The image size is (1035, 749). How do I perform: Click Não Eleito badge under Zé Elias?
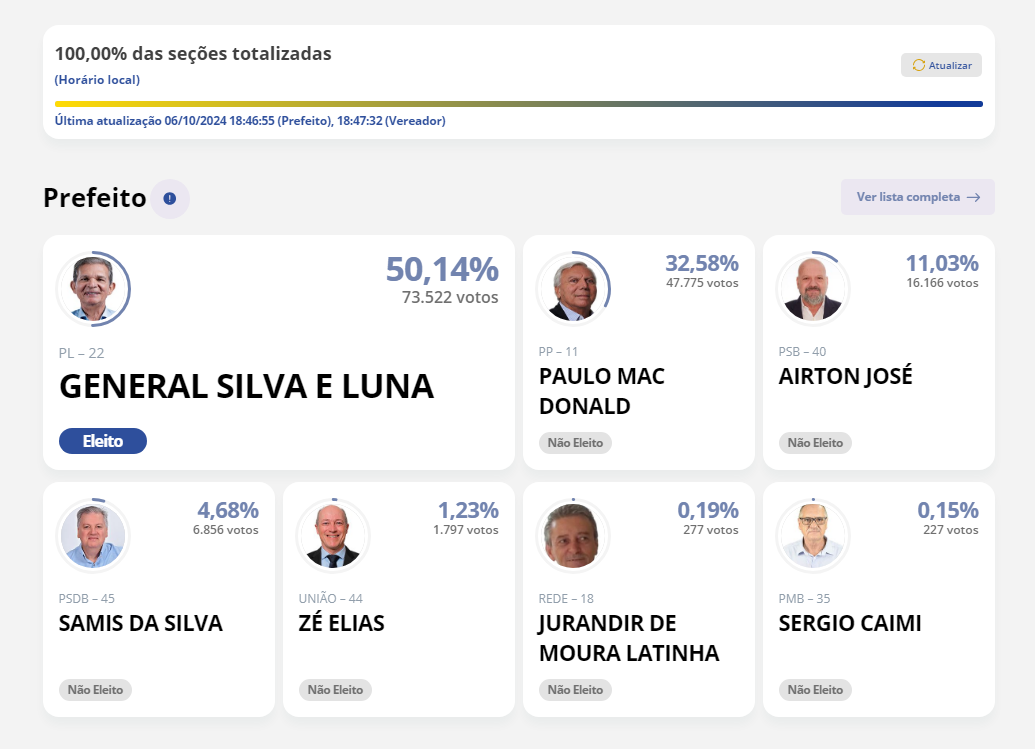(x=335, y=690)
